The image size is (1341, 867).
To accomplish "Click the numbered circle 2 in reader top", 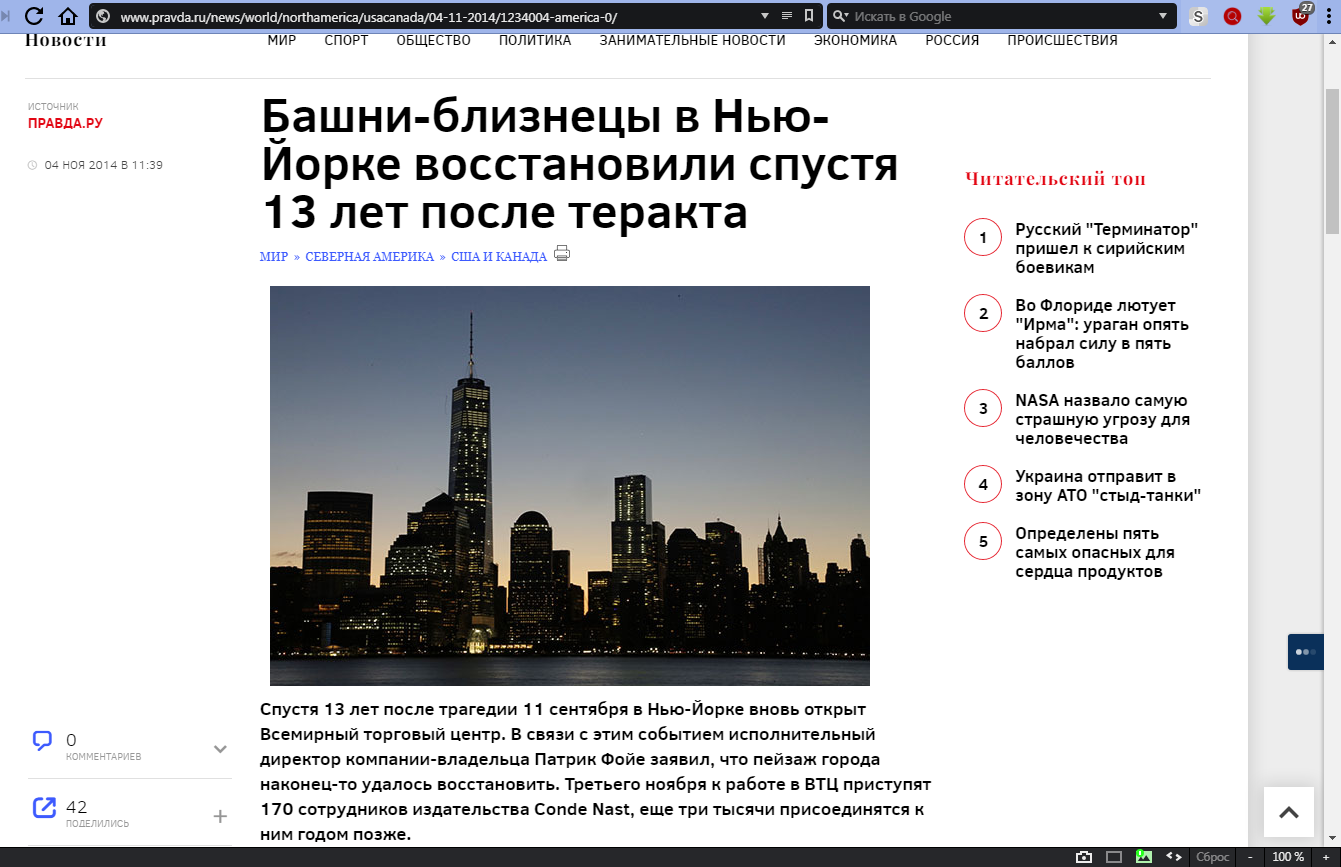I will click(983, 313).
